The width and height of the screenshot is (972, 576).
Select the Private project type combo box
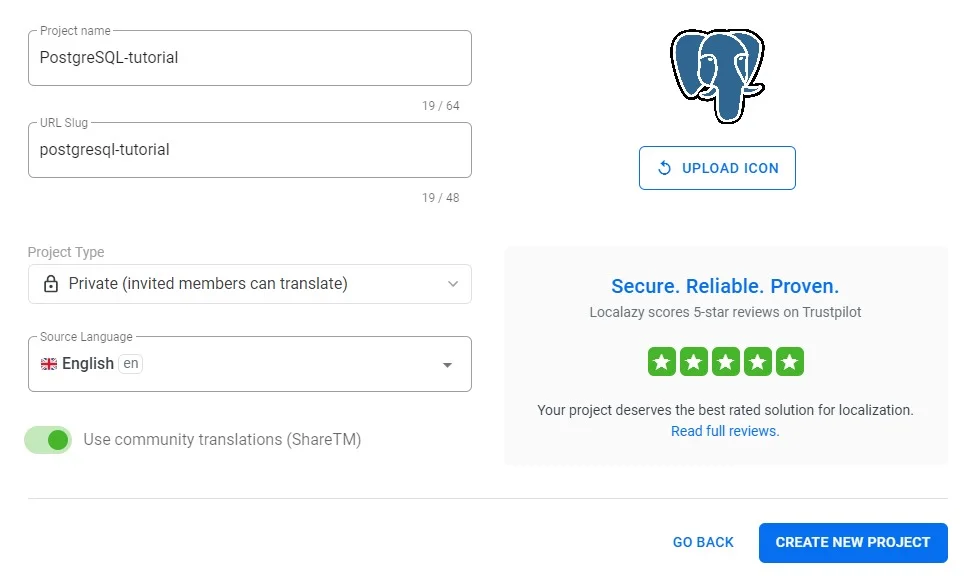point(250,284)
